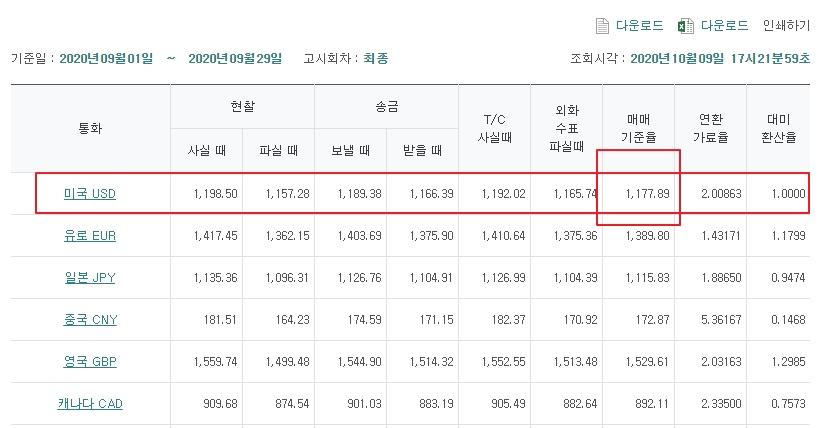Select USD T/C value 1,192.02
Viewport: 822px width, 428px height.
click(x=503, y=194)
